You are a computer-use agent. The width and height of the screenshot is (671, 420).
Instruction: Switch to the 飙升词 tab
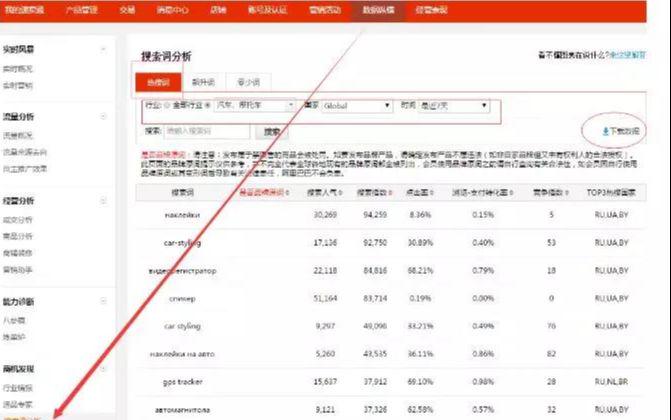coord(204,83)
